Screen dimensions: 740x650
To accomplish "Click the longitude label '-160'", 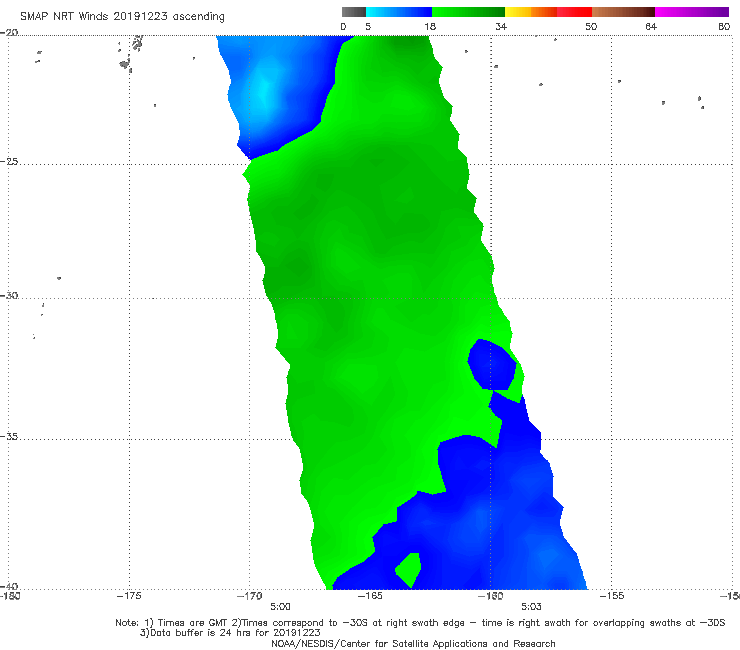I will tap(491, 596).
